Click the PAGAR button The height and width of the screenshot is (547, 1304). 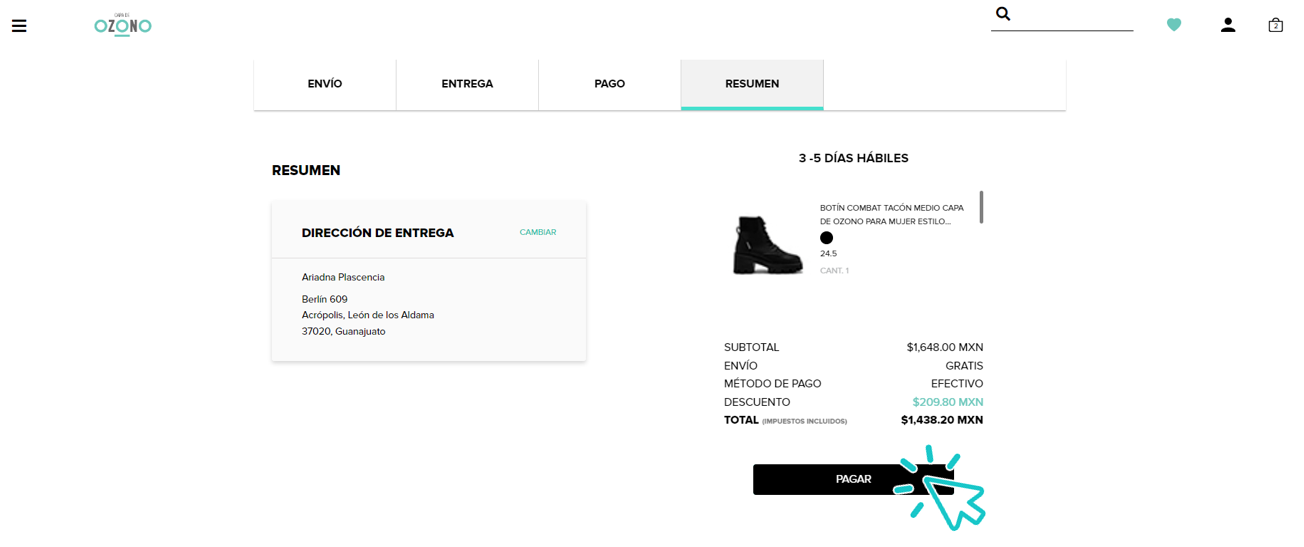click(x=853, y=479)
